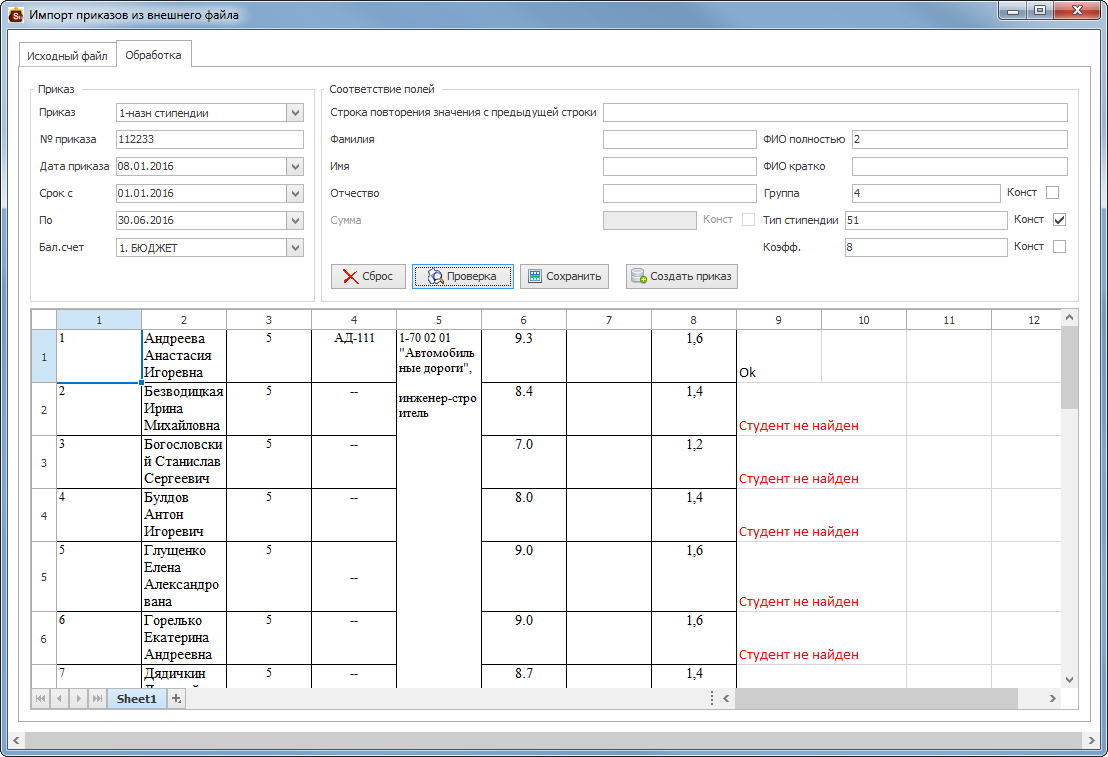This screenshot has height=757, width=1108.
Task: Click the Фамилия input field
Action: click(680, 139)
